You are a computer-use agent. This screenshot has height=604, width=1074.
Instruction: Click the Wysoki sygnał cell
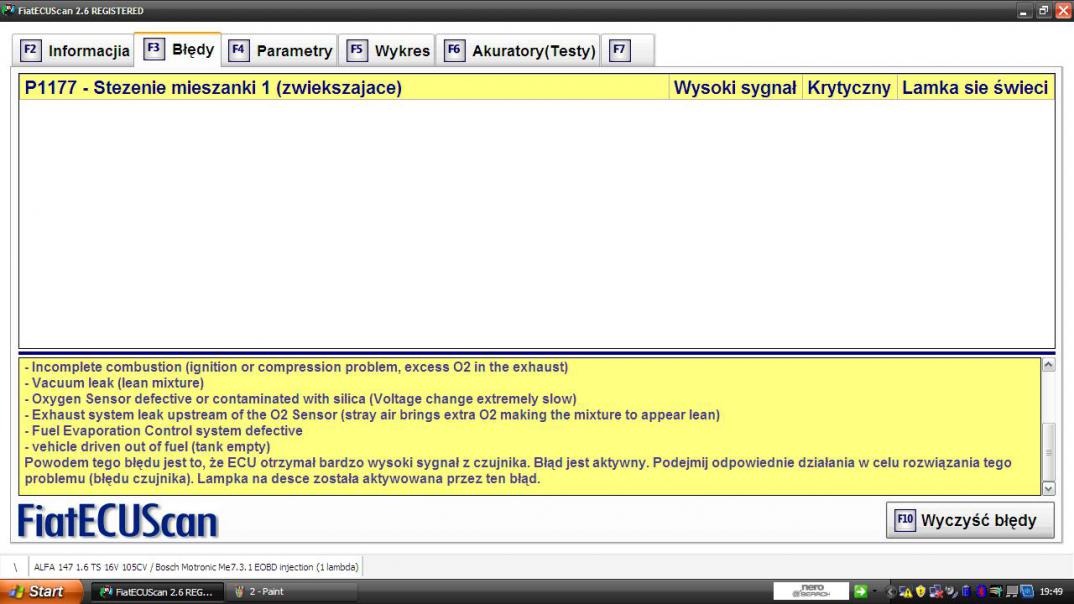tap(735, 88)
